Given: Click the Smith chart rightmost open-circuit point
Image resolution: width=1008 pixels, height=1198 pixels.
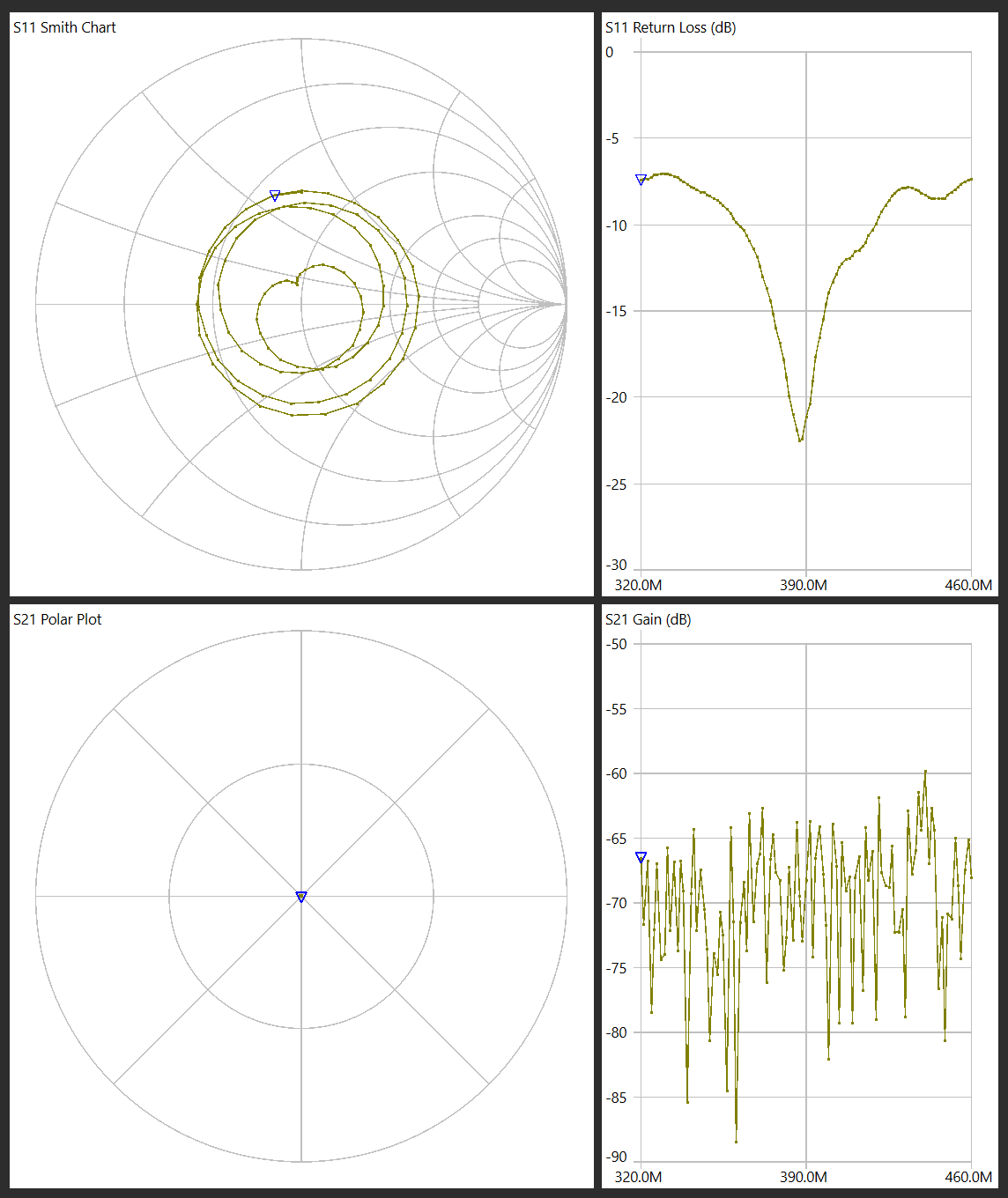Looking at the screenshot, I should click(x=566, y=304).
